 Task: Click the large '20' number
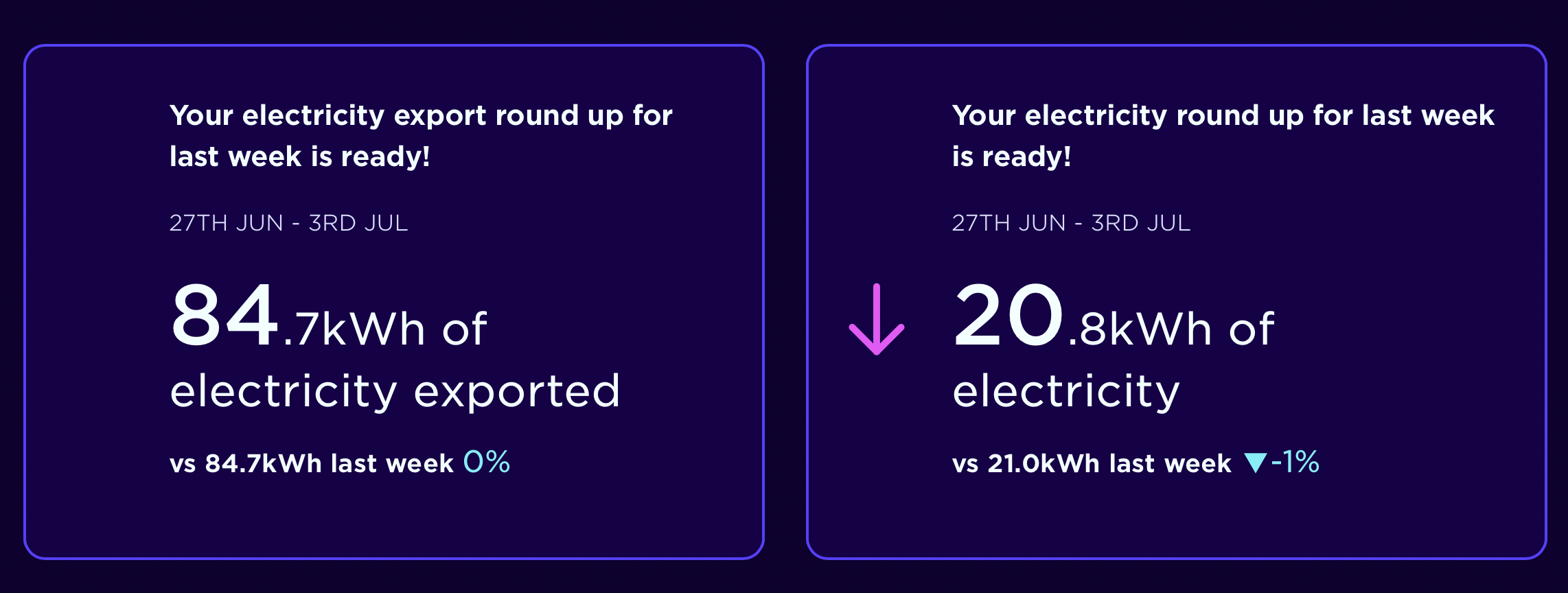1008,315
